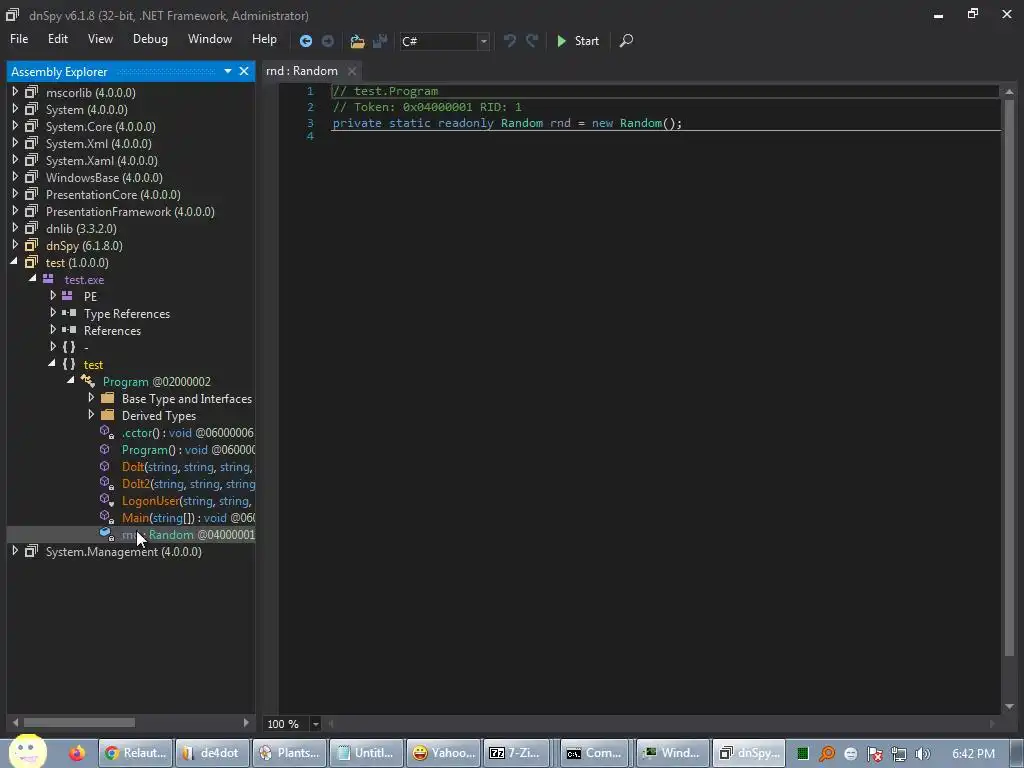The image size is (1024, 768).
Task: Open the 7-Zi... taskbar button
Action: point(517,753)
